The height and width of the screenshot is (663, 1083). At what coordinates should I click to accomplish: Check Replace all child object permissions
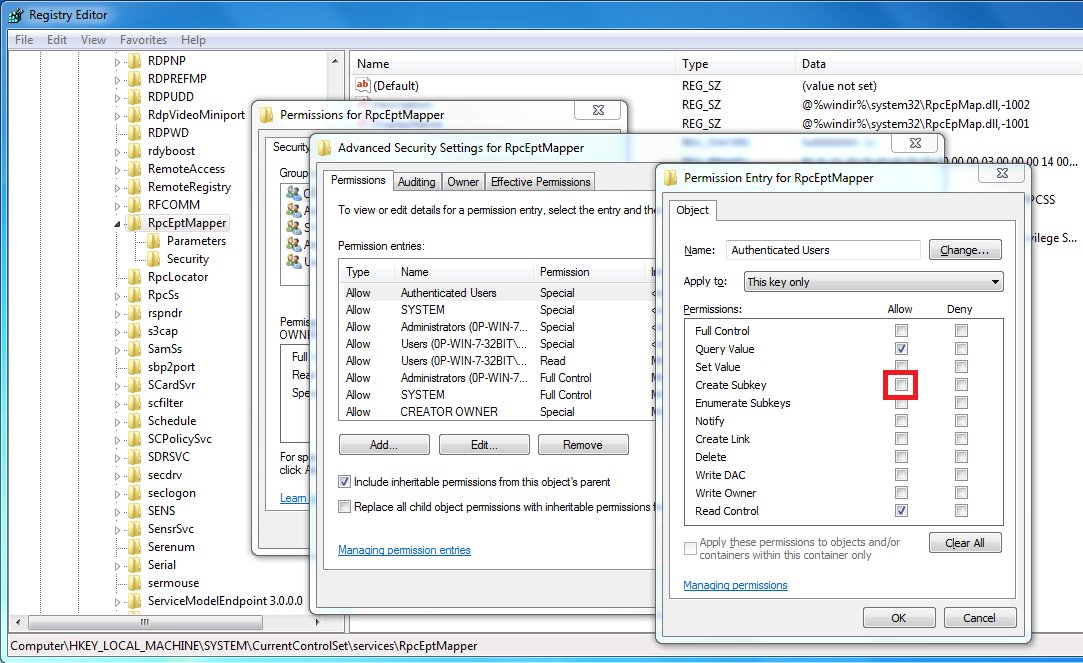(x=344, y=506)
